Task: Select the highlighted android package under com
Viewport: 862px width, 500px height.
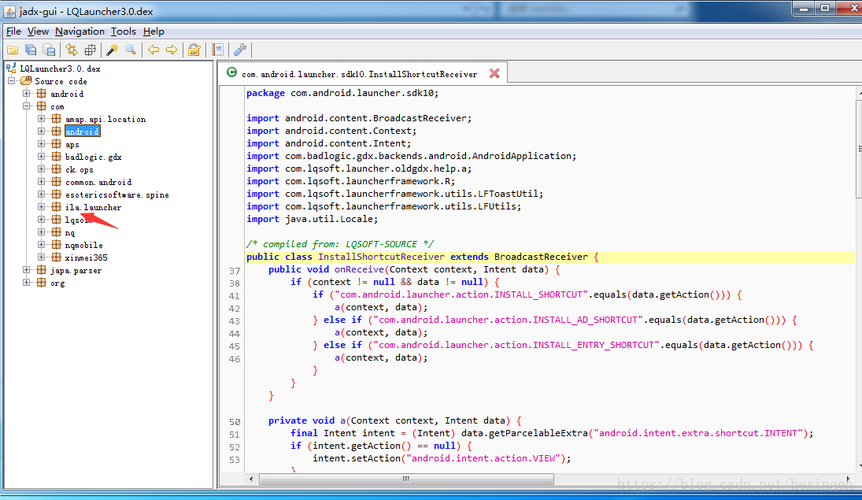Action: click(82, 132)
